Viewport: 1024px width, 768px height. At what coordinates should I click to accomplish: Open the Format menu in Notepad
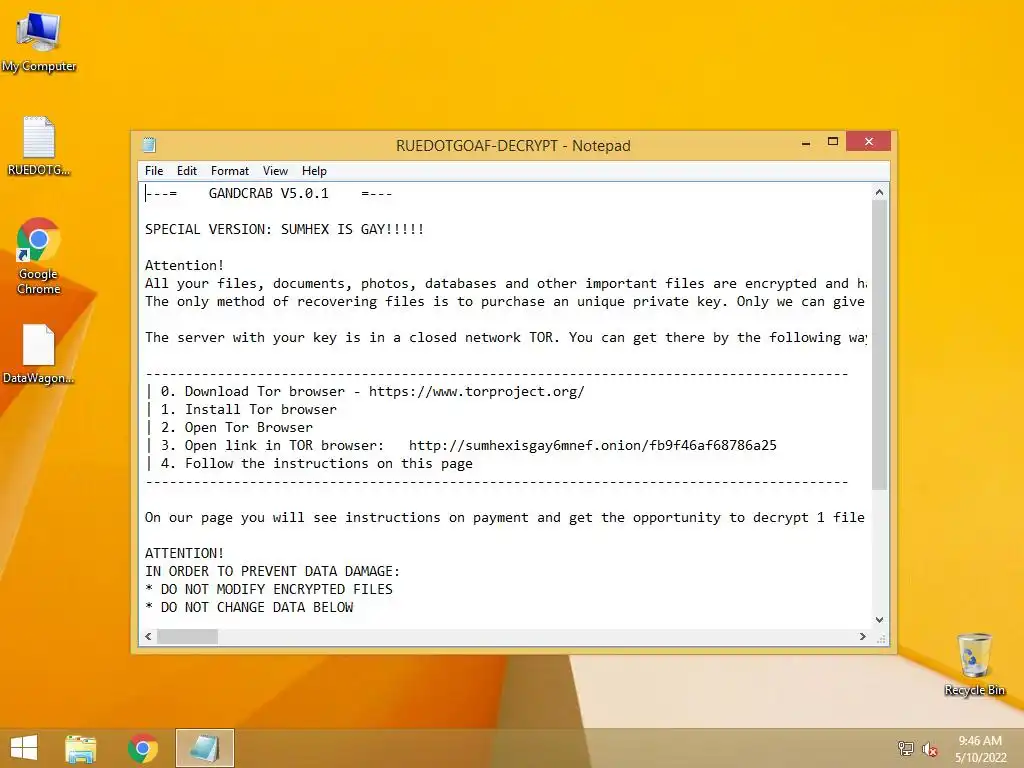(x=230, y=171)
